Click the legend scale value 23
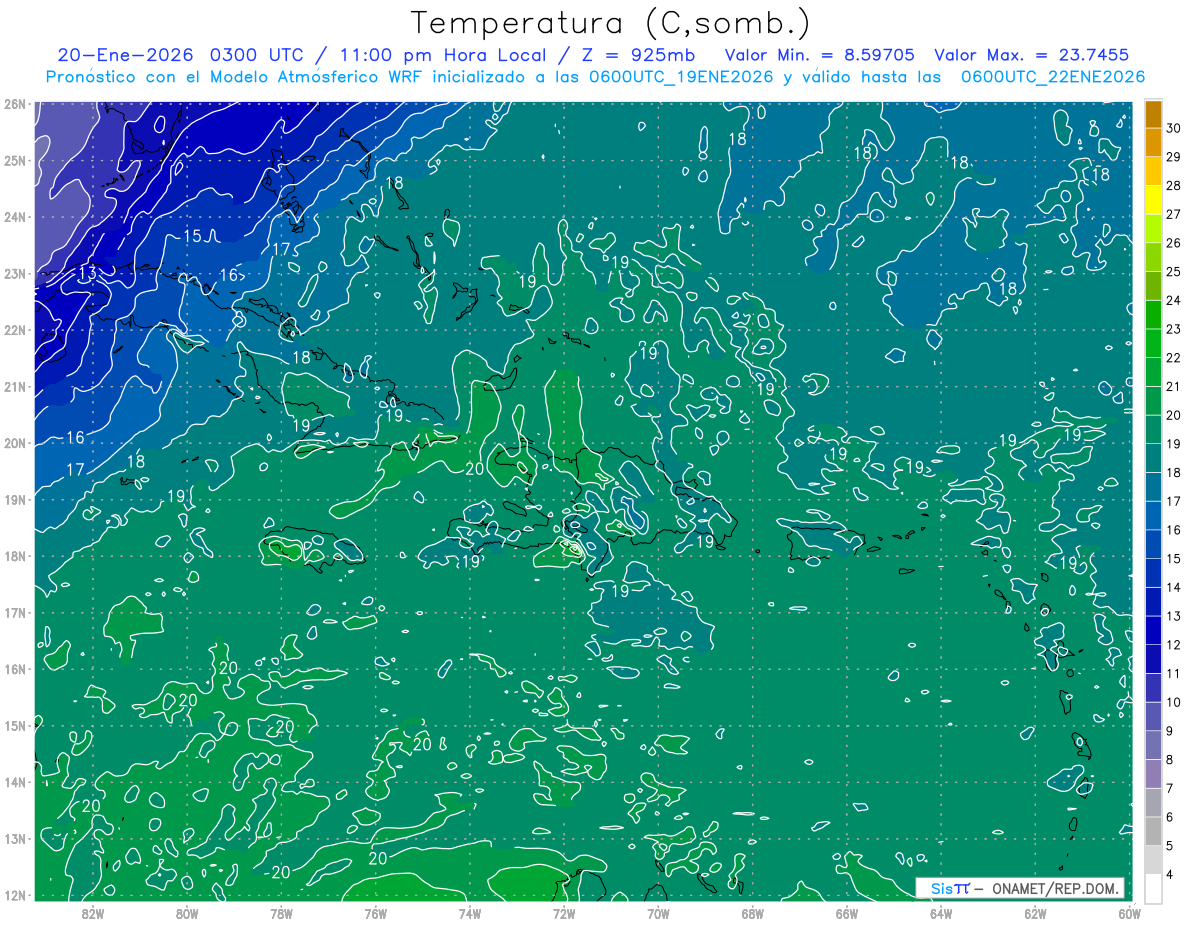Screen dimensions: 1200x927 [x=1174, y=329]
